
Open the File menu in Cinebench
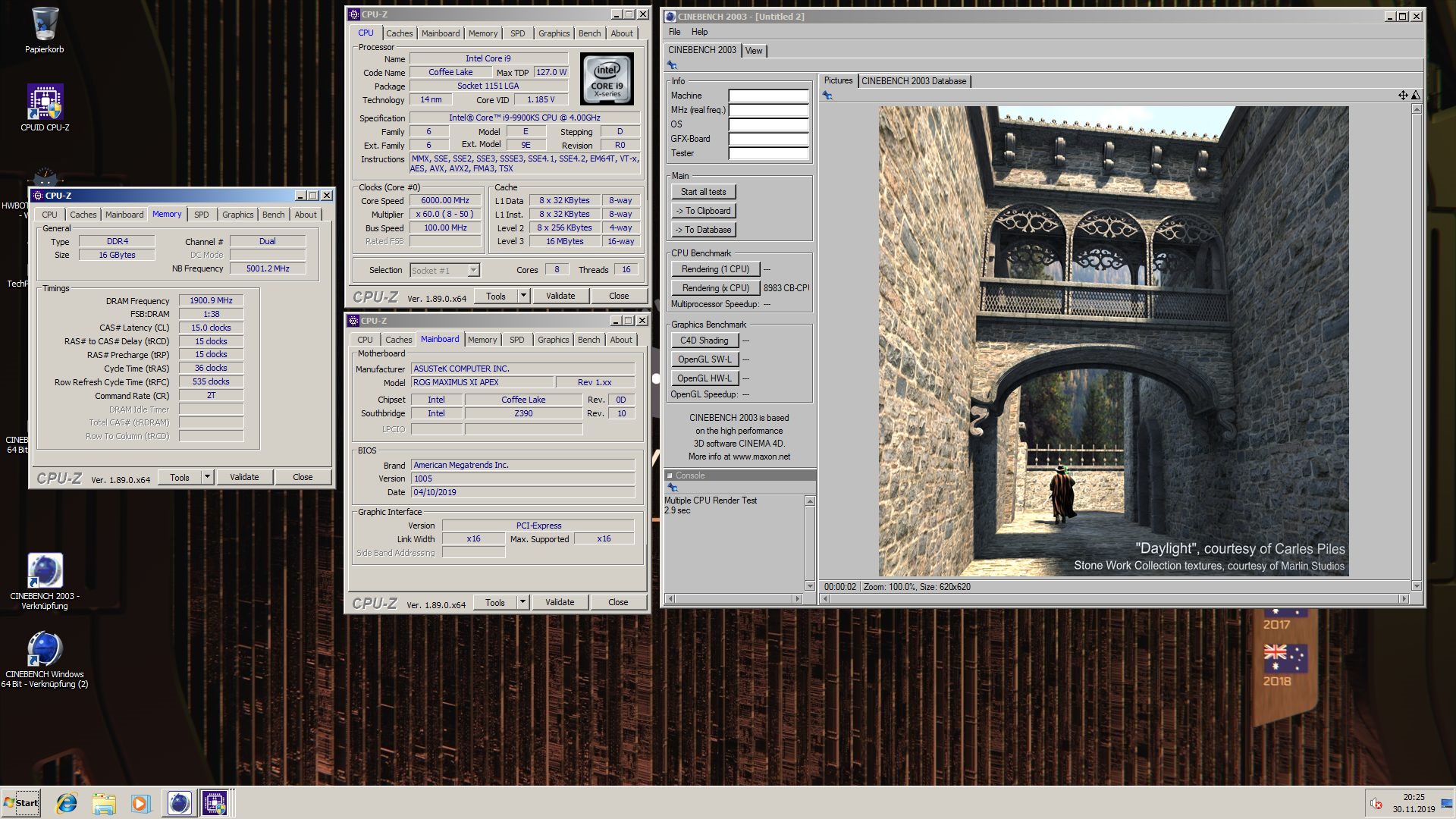674,32
